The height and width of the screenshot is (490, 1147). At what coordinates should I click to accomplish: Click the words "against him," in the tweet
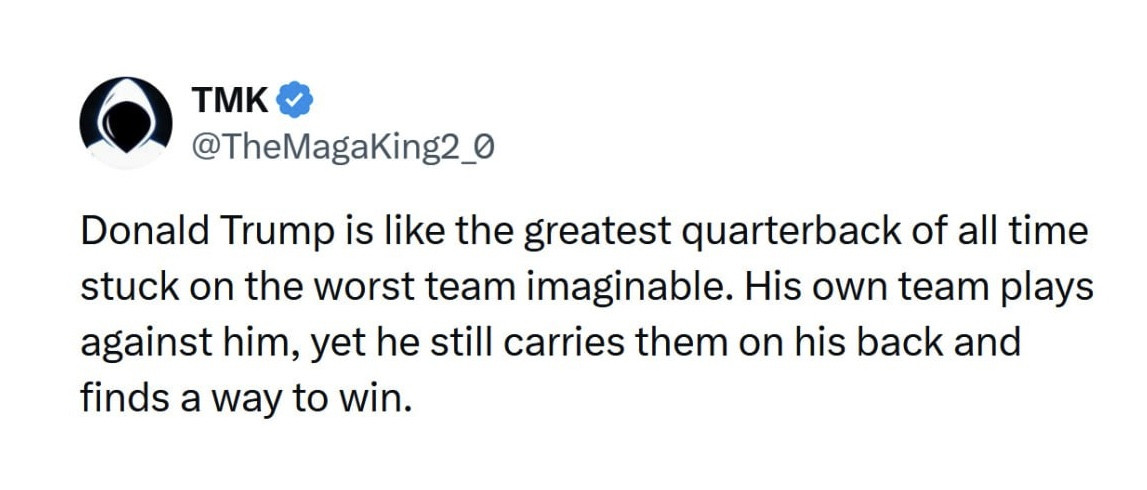186,344
